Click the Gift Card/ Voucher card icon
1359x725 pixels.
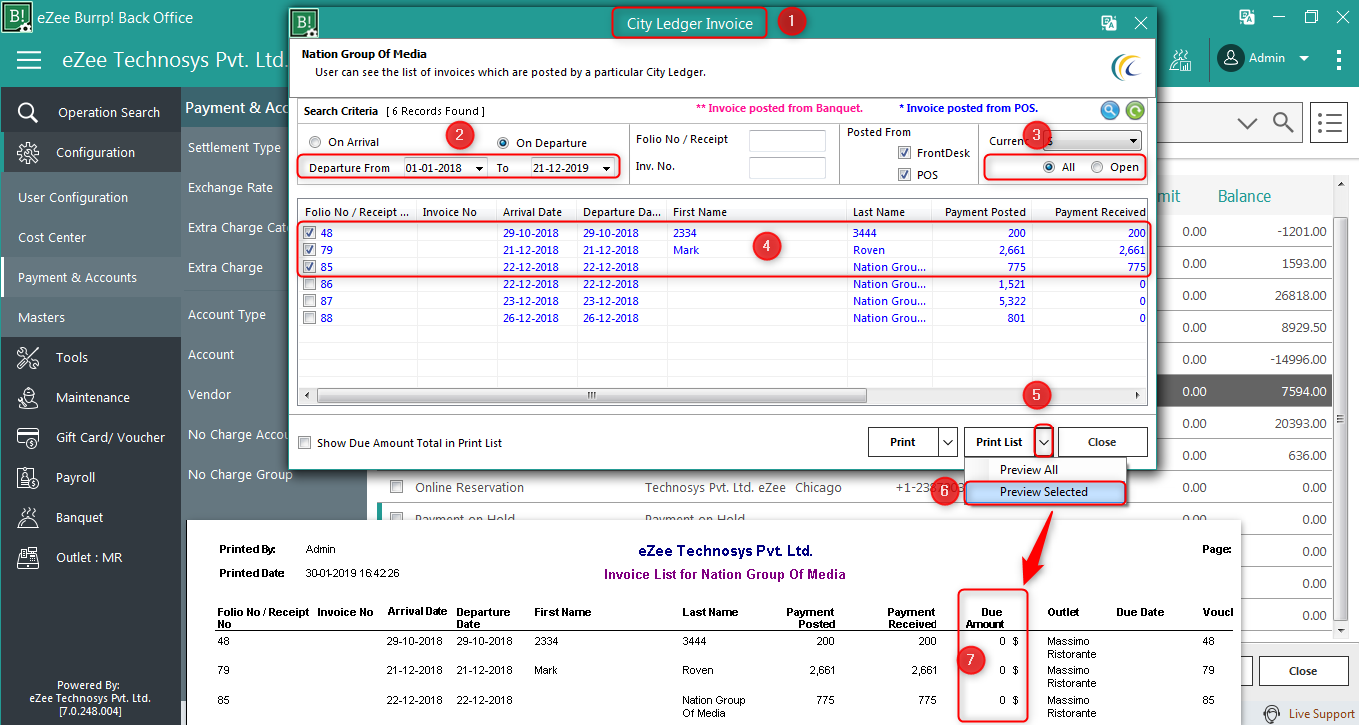[x=28, y=437]
